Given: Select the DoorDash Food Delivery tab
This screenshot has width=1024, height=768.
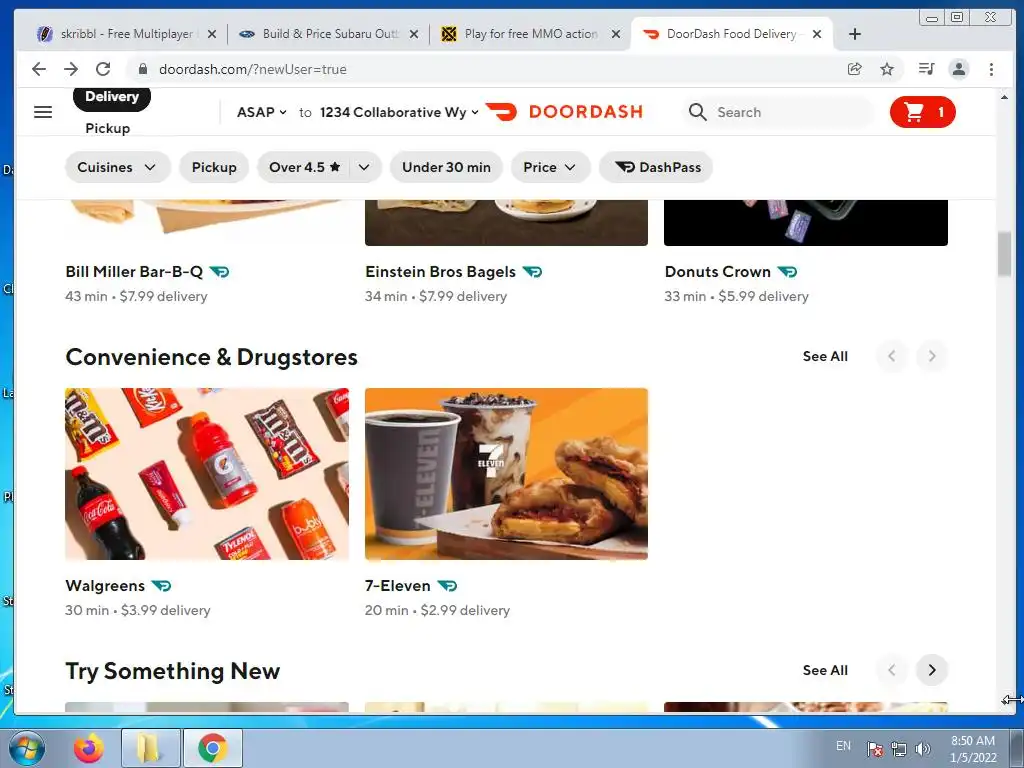Looking at the screenshot, I should [x=731, y=34].
